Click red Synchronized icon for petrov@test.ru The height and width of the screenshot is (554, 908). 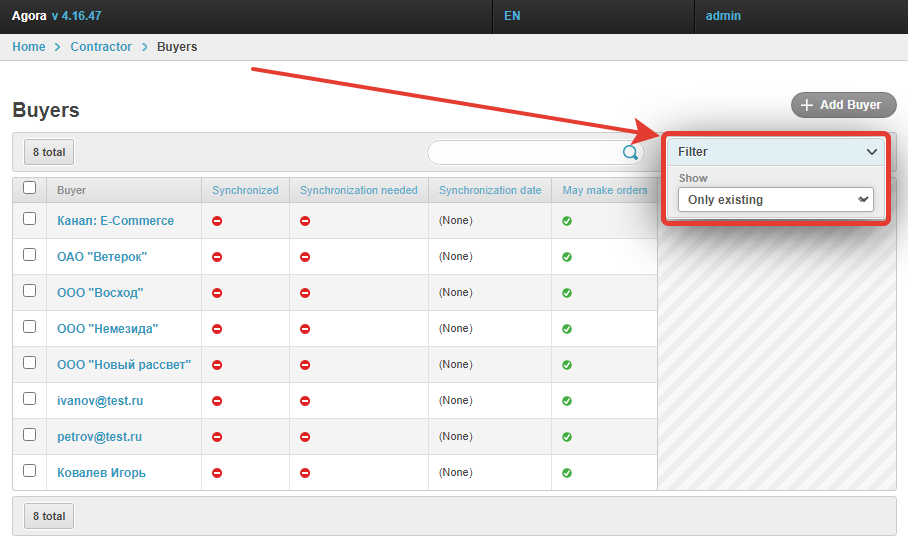[217, 437]
